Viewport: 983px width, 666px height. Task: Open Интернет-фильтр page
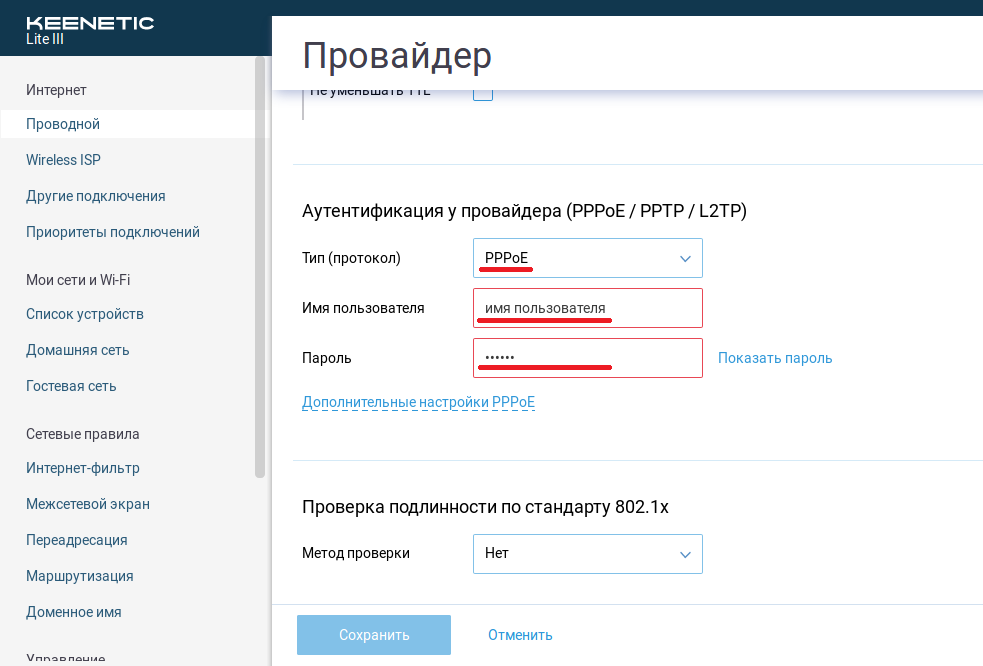click(83, 468)
